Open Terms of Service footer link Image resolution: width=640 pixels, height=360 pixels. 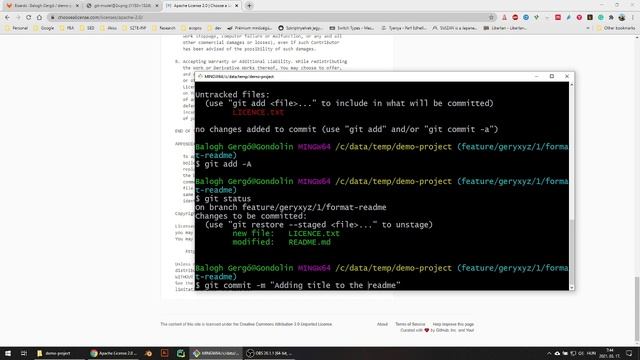tap(410, 324)
